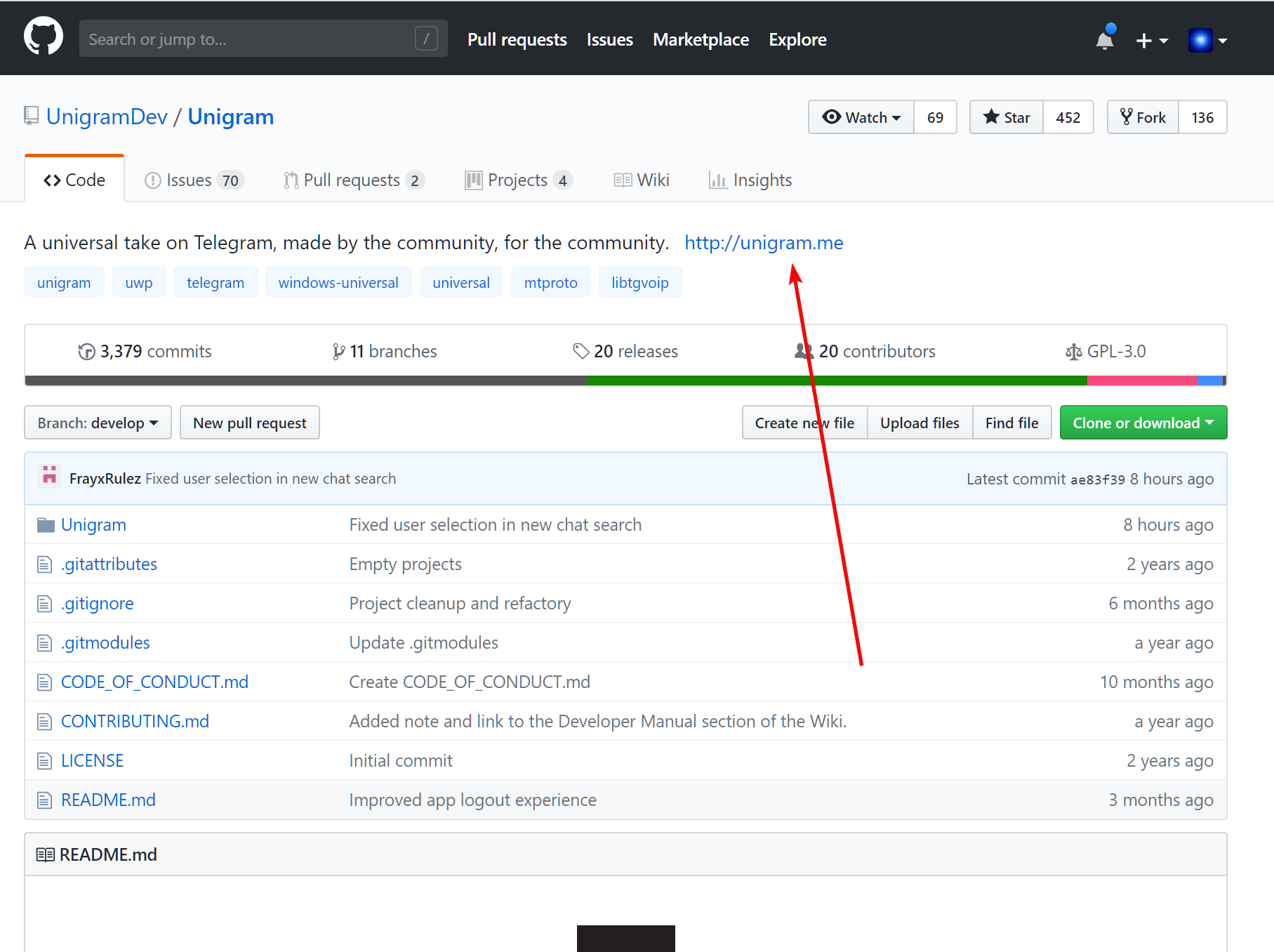Image resolution: width=1274 pixels, height=952 pixels.
Task: Star the Unigram repository
Action: coord(1007,117)
